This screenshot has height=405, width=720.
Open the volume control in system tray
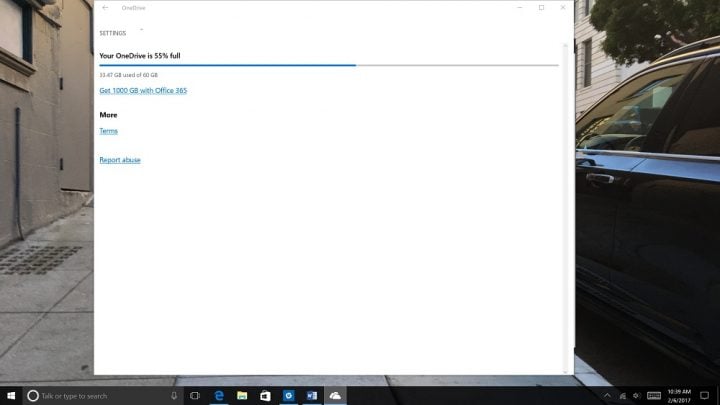635,396
